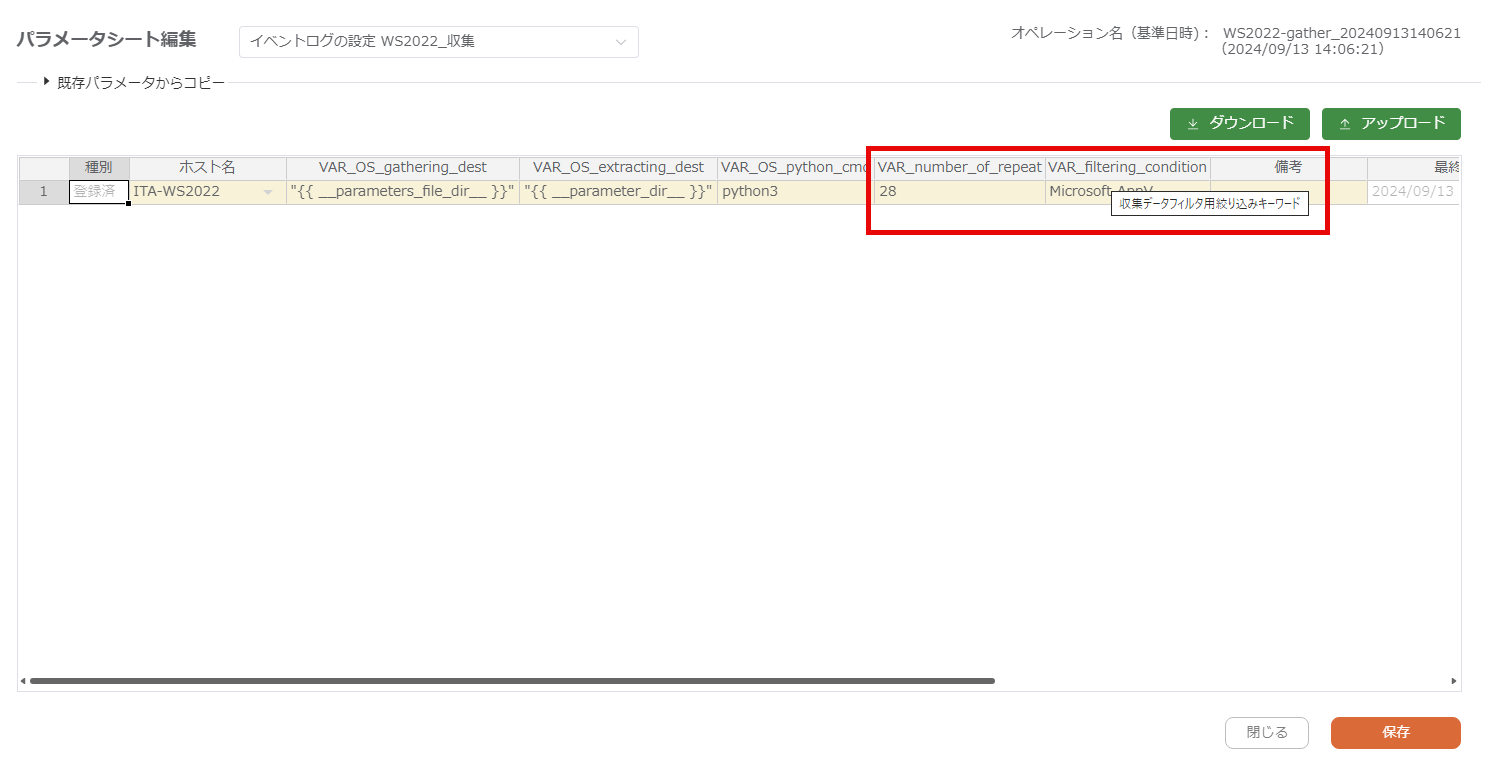The height and width of the screenshot is (762, 1491).
Task: Click the "{{ __parameter_dir__ }}" cell
Action: pos(618,191)
